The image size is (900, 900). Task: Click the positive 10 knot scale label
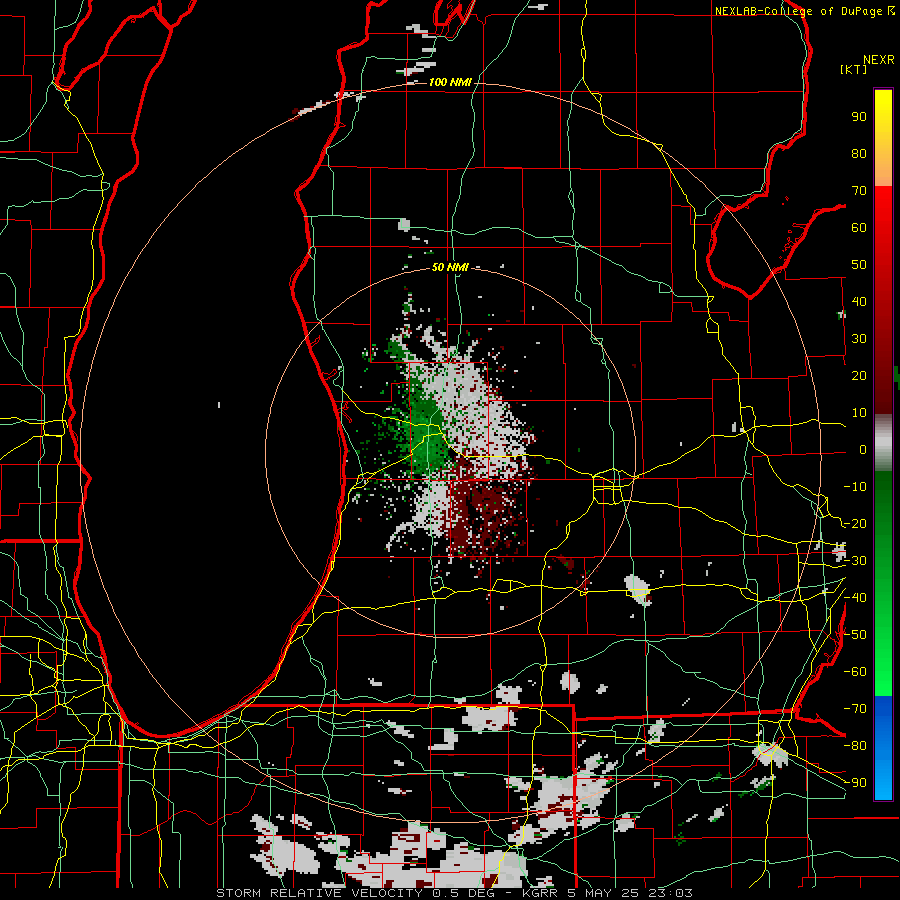(x=859, y=413)
